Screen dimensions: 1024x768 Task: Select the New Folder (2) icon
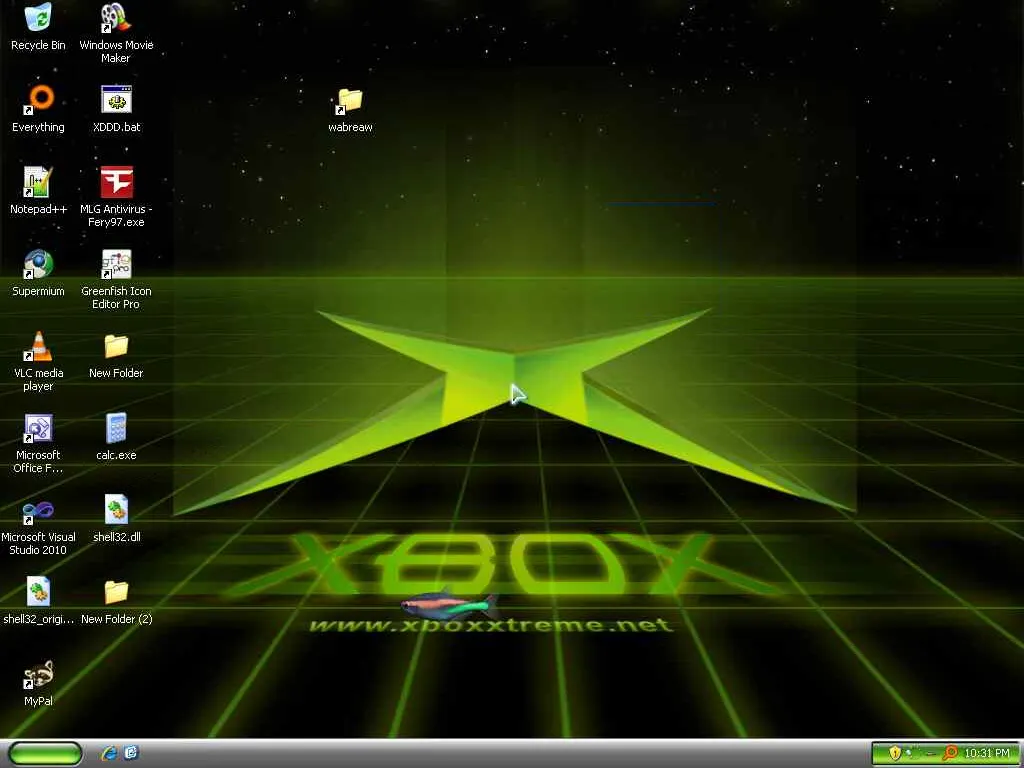pos(116,592)
